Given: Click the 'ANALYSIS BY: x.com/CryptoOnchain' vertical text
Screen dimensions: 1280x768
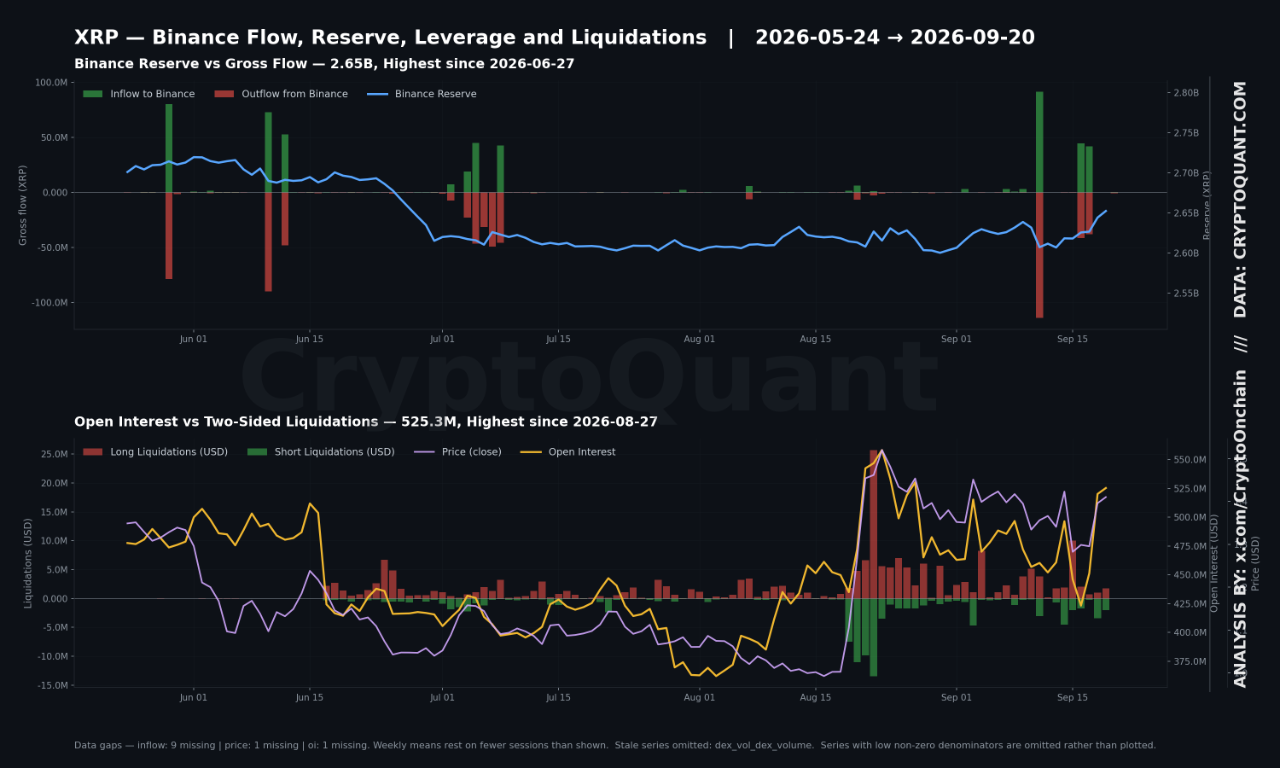Looking at the screenshot, I should tap(1240, 528).
